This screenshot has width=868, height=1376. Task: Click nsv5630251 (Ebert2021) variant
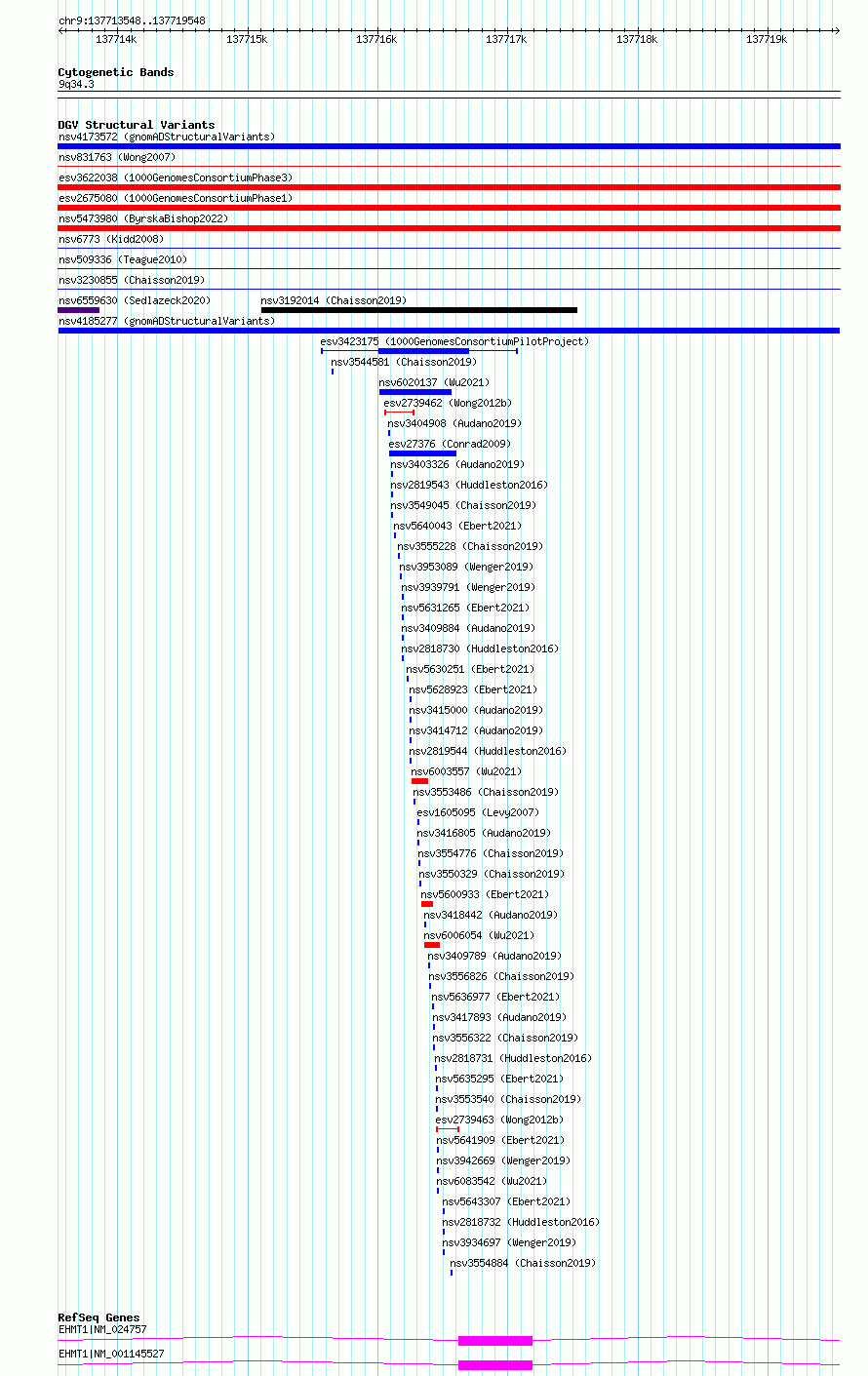tap(470, 669)
